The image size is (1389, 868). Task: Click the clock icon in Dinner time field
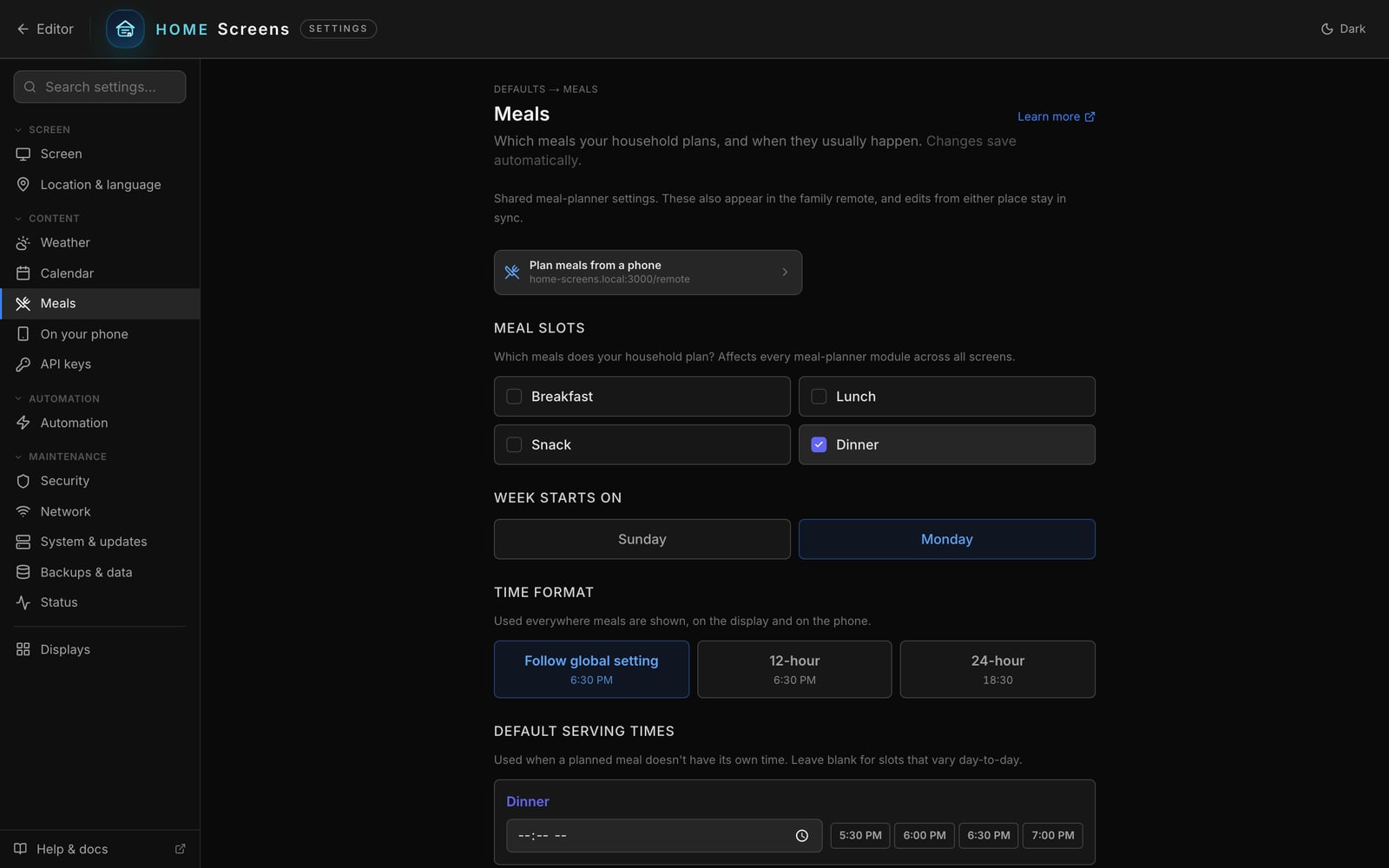tap(802, 836)
